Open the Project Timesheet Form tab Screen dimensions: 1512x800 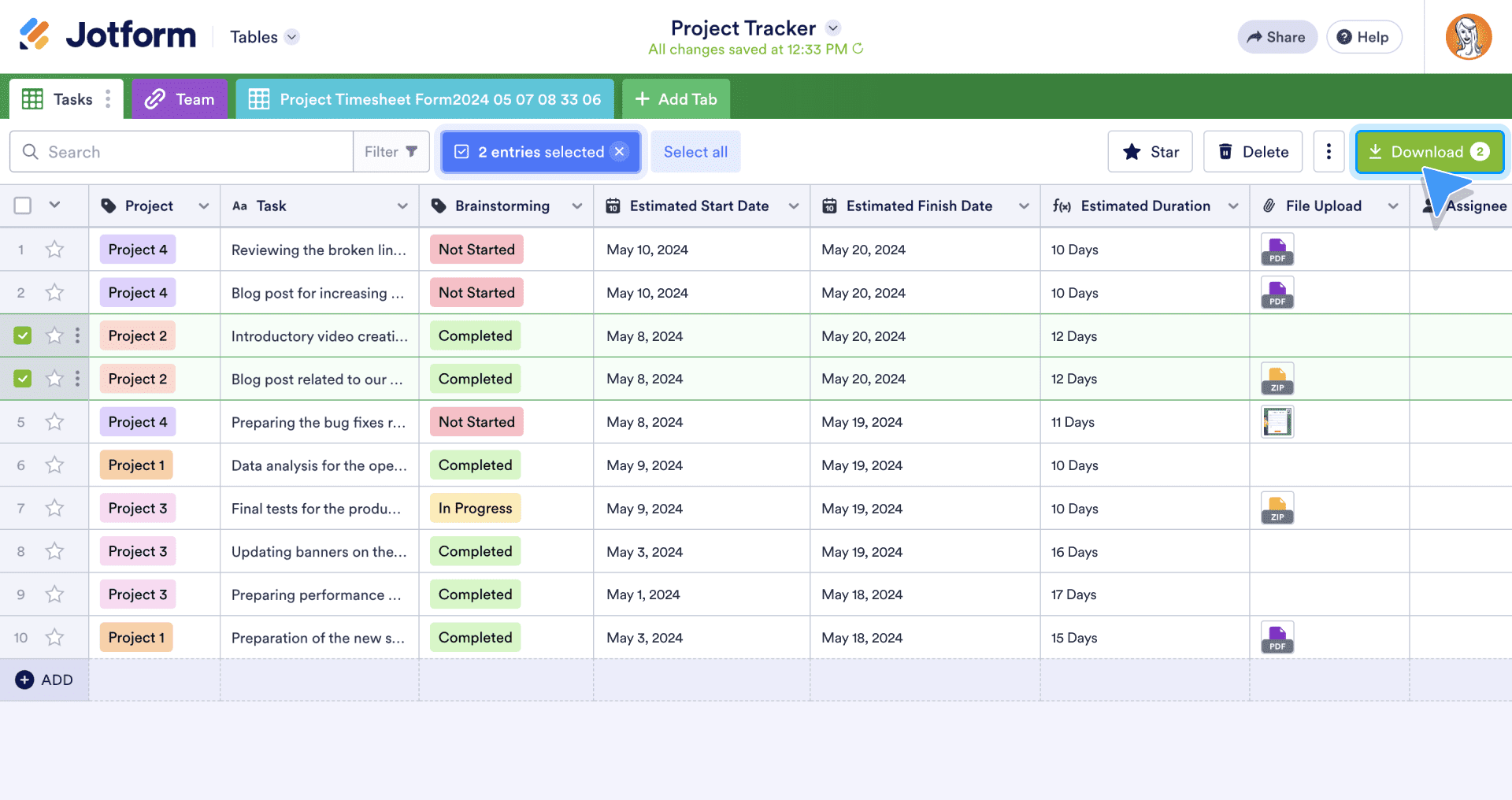425,99
